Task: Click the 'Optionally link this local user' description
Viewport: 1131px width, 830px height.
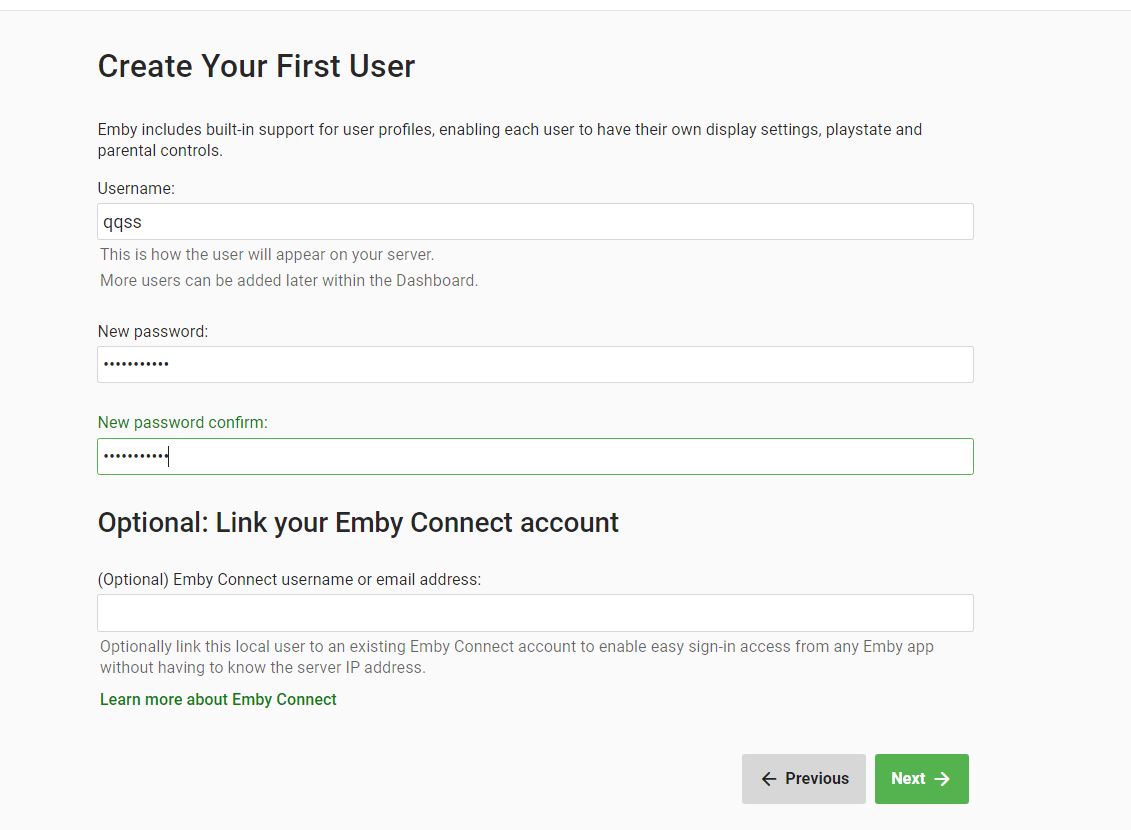Action: pos(516,647)
